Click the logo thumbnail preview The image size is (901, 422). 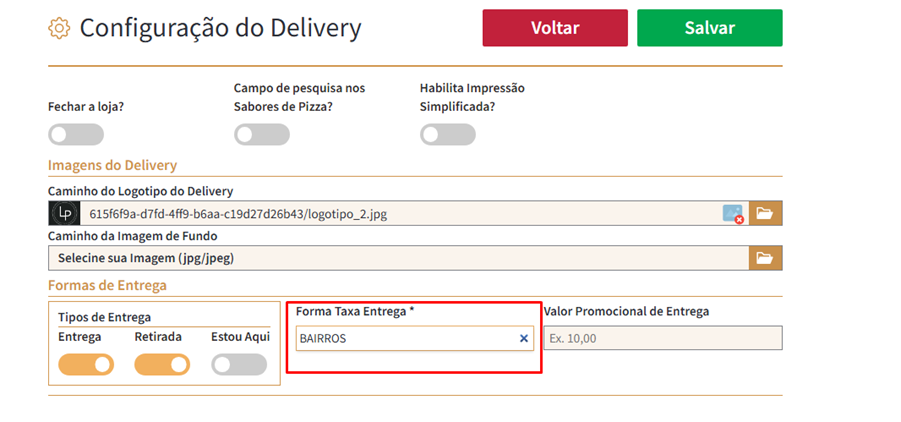pyautogui.click(x=64, y=213)
